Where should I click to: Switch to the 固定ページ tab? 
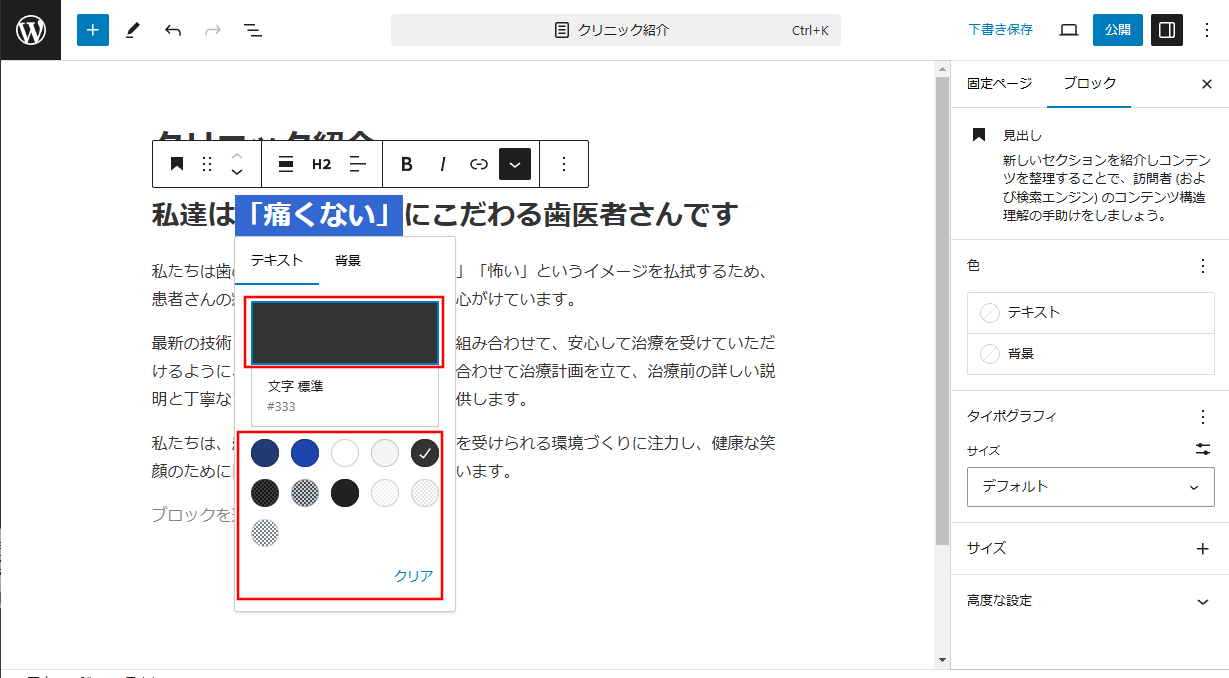999,84
